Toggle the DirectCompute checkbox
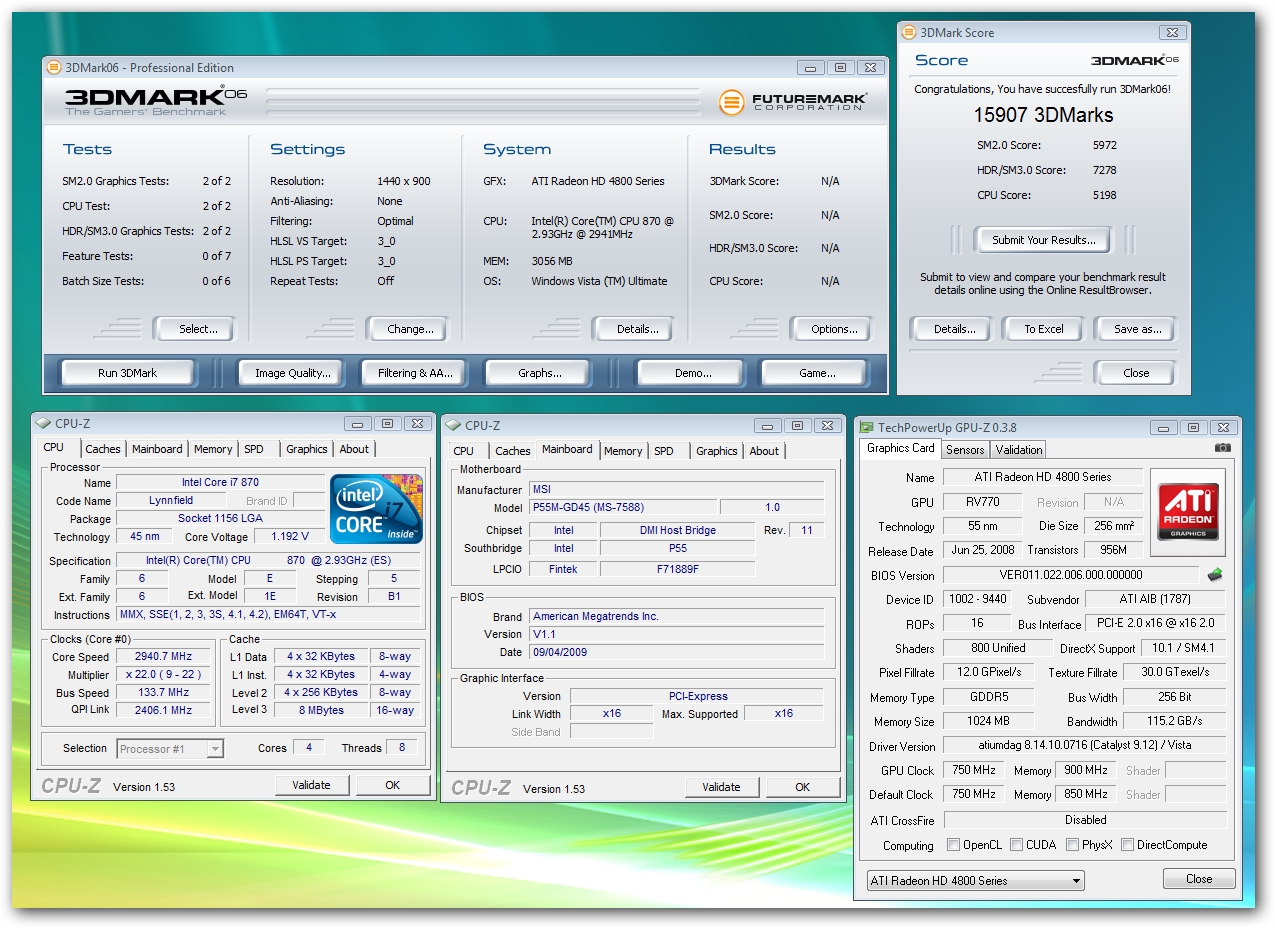Image resolution: width=1275 pixels, height=928 pixels. [1127, 845]
